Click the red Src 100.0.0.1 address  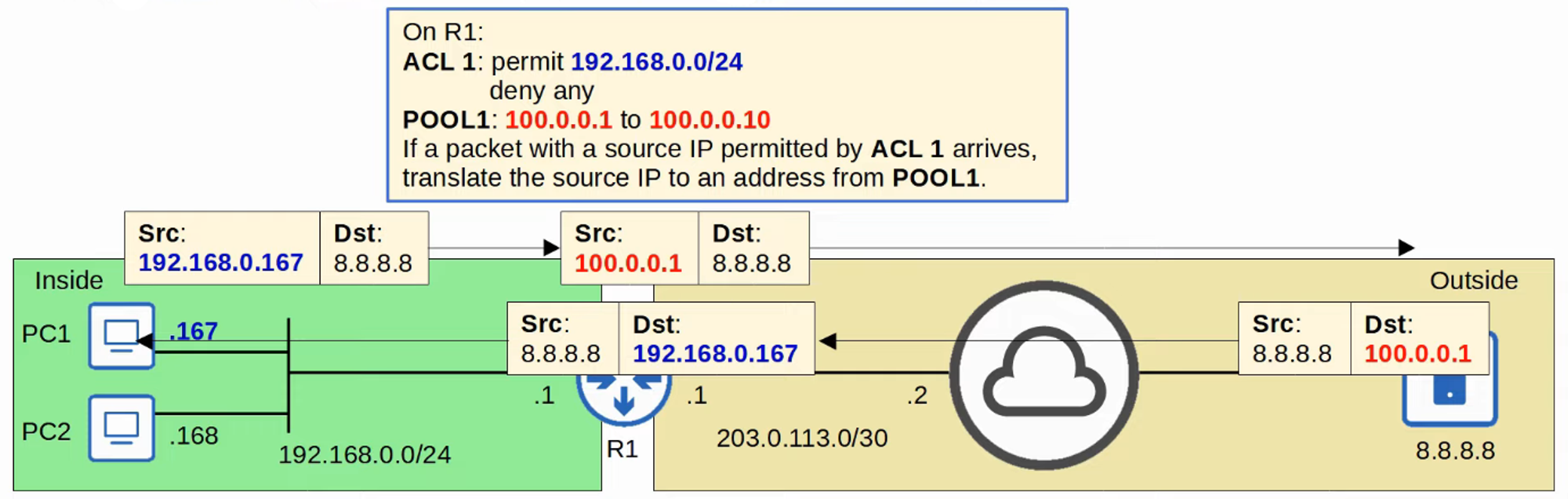coord(628,264)
